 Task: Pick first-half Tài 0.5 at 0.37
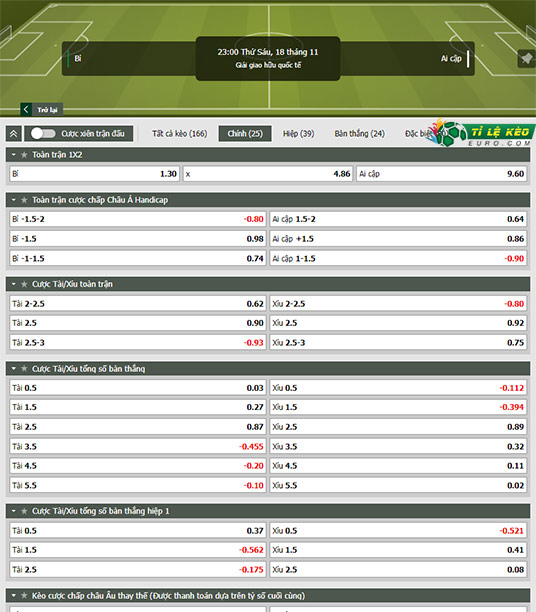137,531
